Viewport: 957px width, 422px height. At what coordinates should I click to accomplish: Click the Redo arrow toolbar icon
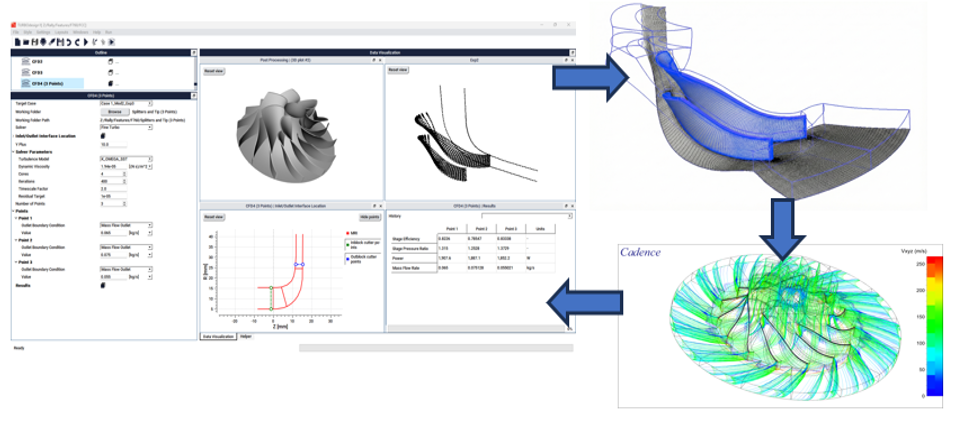click(77, 42)
